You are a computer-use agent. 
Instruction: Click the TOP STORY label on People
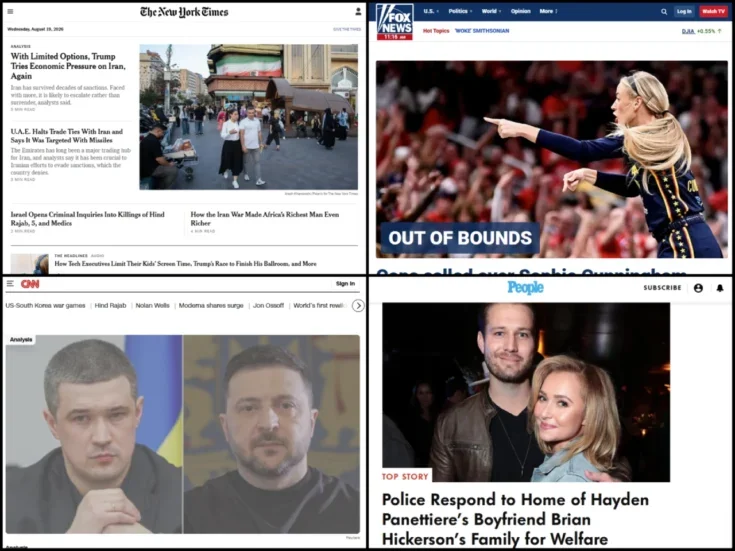(405, 477)
